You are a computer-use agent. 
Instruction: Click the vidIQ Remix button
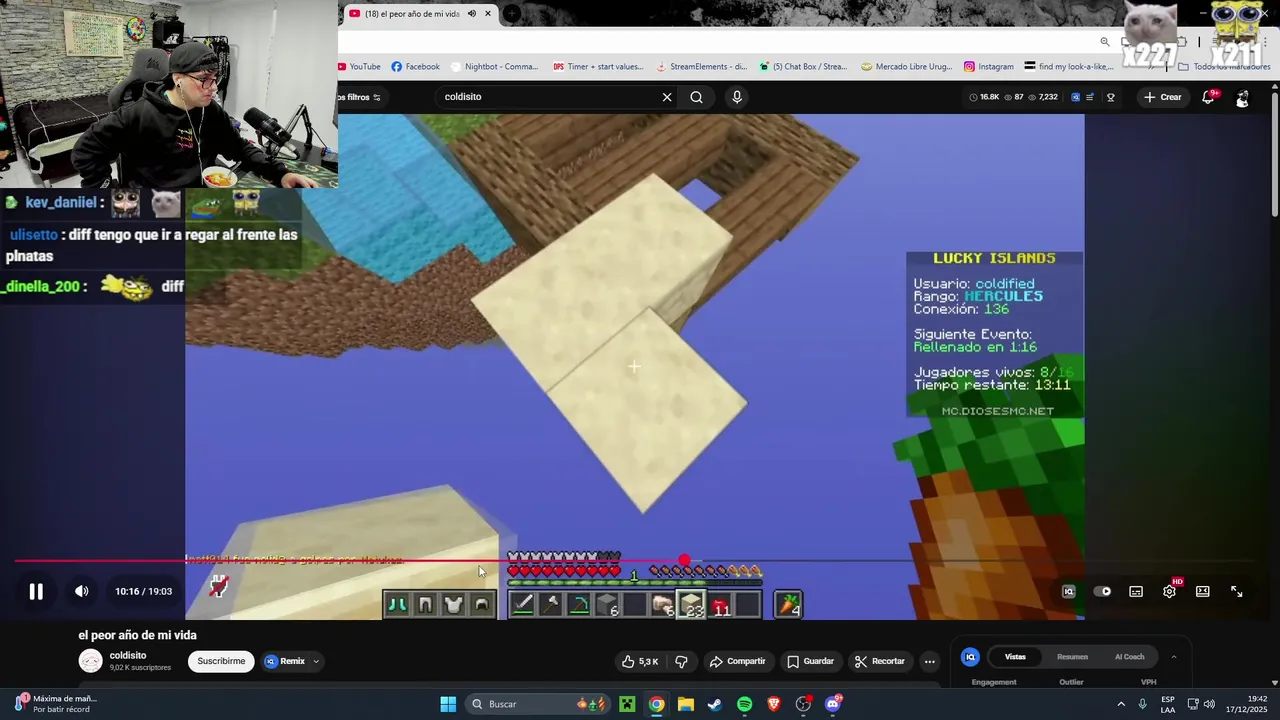click(285, 661)
